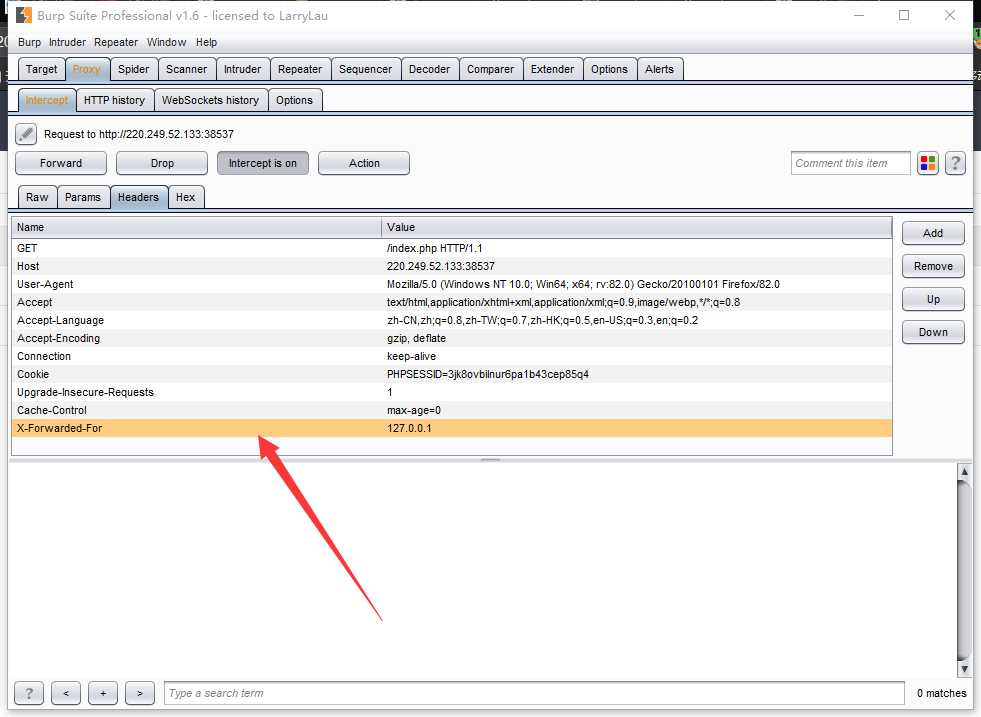The width and height of the screenshot is (981, 717).
Task: Open the highlight color picker icon
Action: (928, 163)
